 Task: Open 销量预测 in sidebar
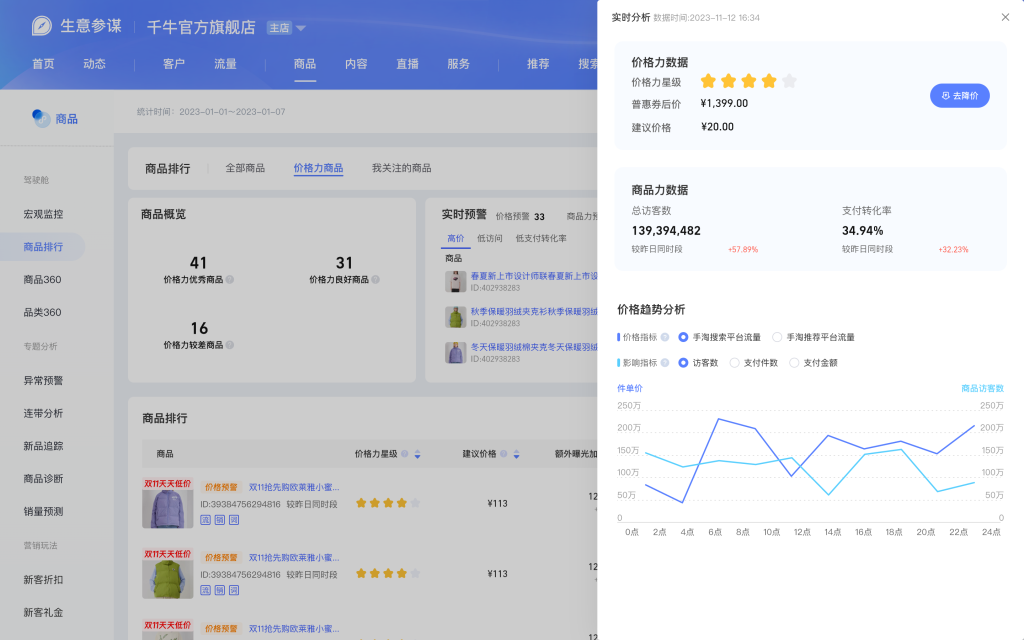[x=43, y=511]
